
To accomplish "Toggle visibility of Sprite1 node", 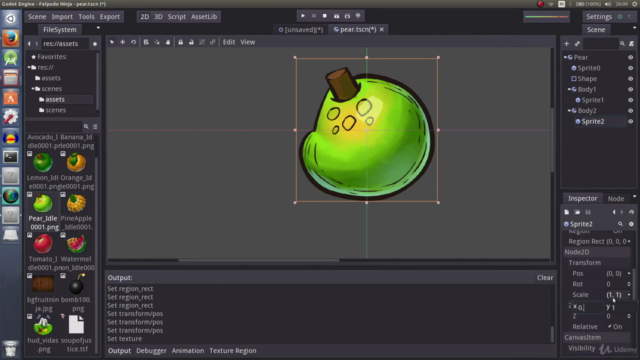I will [631, 100].
